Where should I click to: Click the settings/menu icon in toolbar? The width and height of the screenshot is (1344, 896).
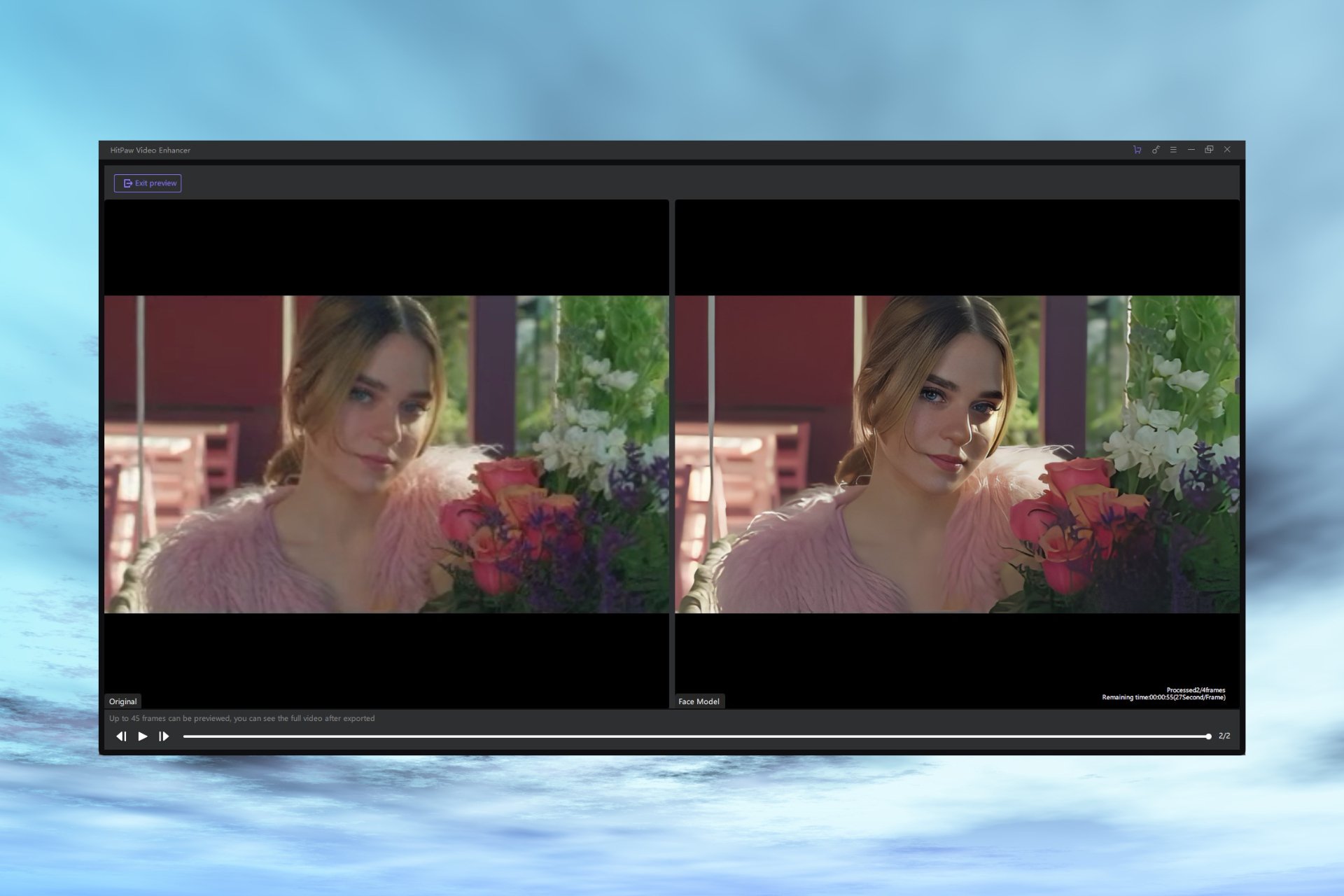click(x=1172, y=150)
